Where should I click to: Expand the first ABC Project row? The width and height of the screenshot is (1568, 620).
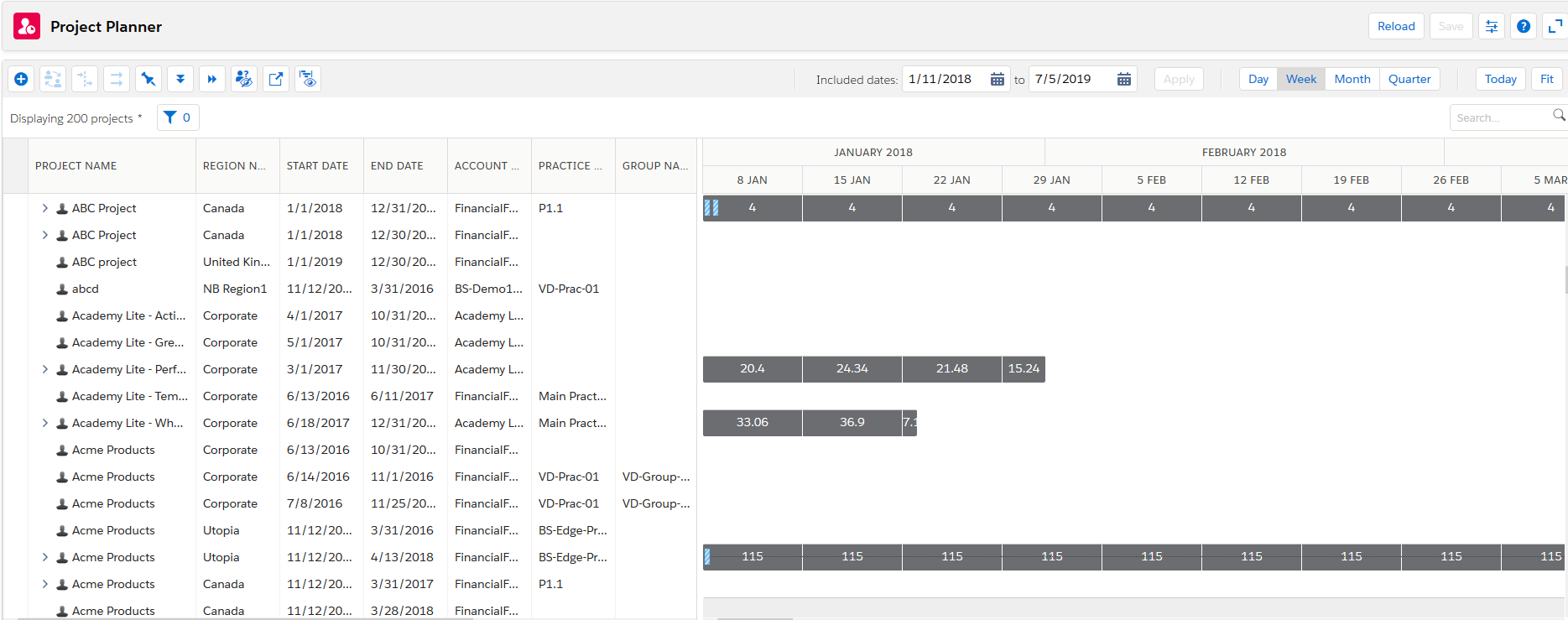[x=45, y=208]
